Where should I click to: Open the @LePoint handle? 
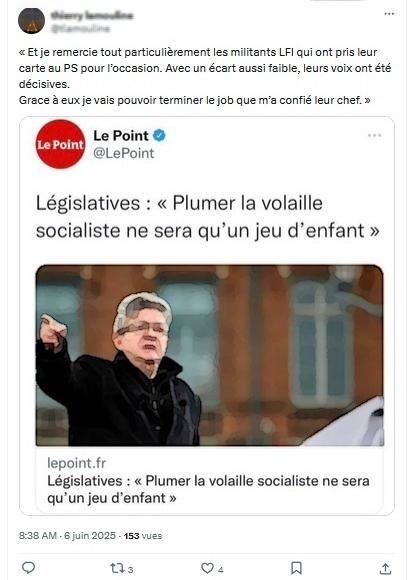124,153
